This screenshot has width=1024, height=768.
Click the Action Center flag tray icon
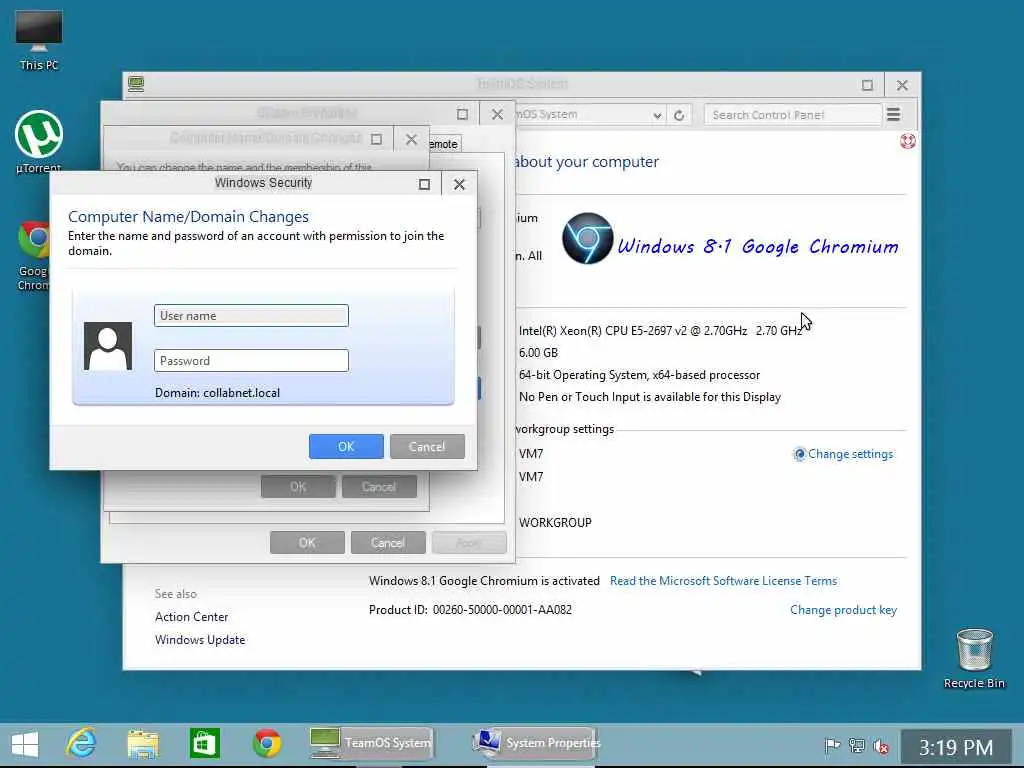coord(832,745)
